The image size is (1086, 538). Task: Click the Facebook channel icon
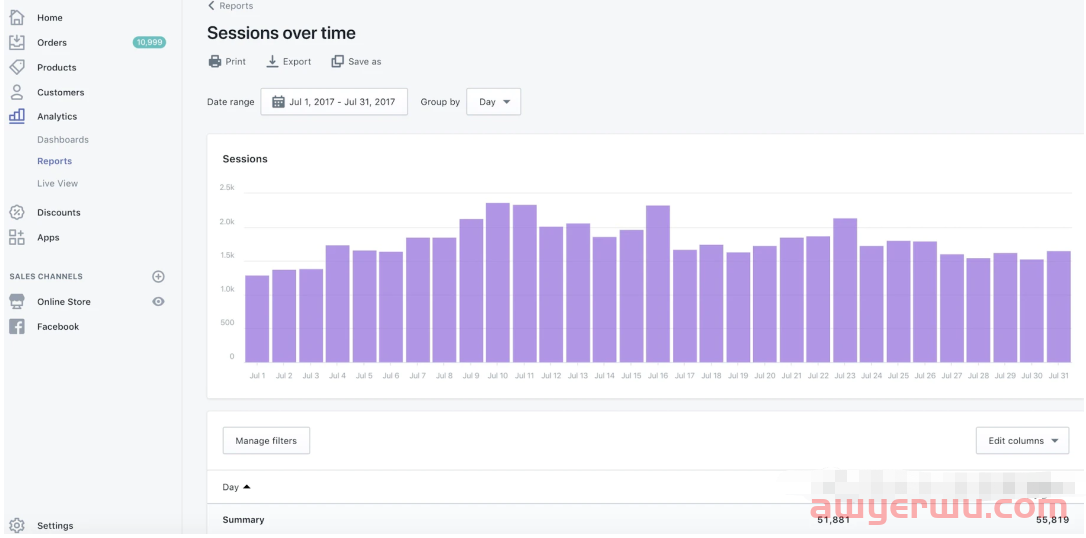[17, 326]
